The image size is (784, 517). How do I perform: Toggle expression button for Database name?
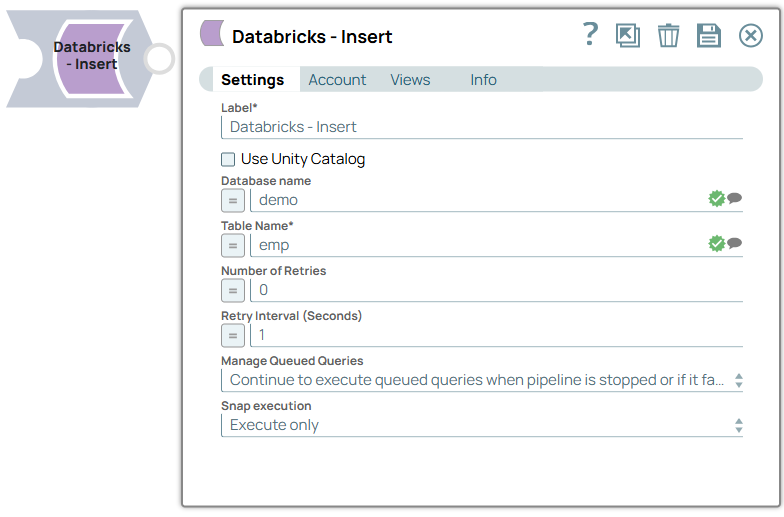(x=232, y=200)
